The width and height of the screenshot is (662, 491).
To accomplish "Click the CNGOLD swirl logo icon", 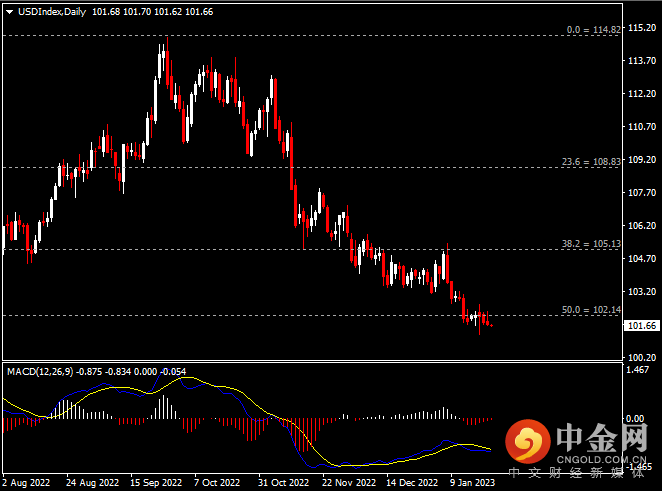I will 528,441.
